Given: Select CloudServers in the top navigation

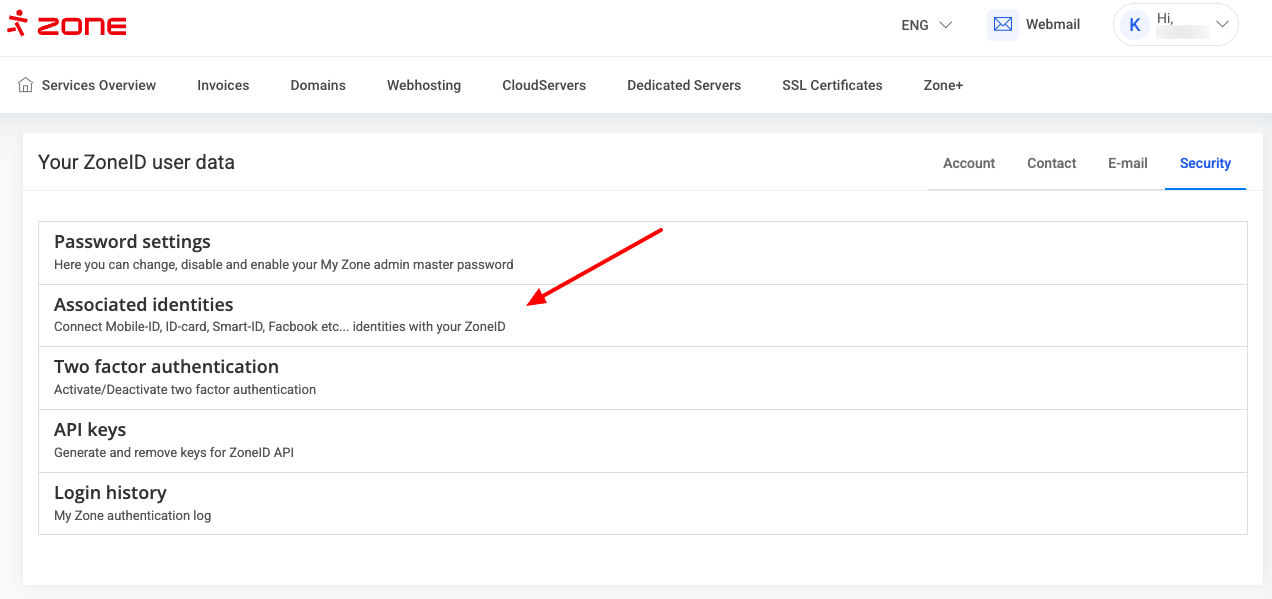Looking at the screenshot, I should pyautogui.click(x=544, y=85).
